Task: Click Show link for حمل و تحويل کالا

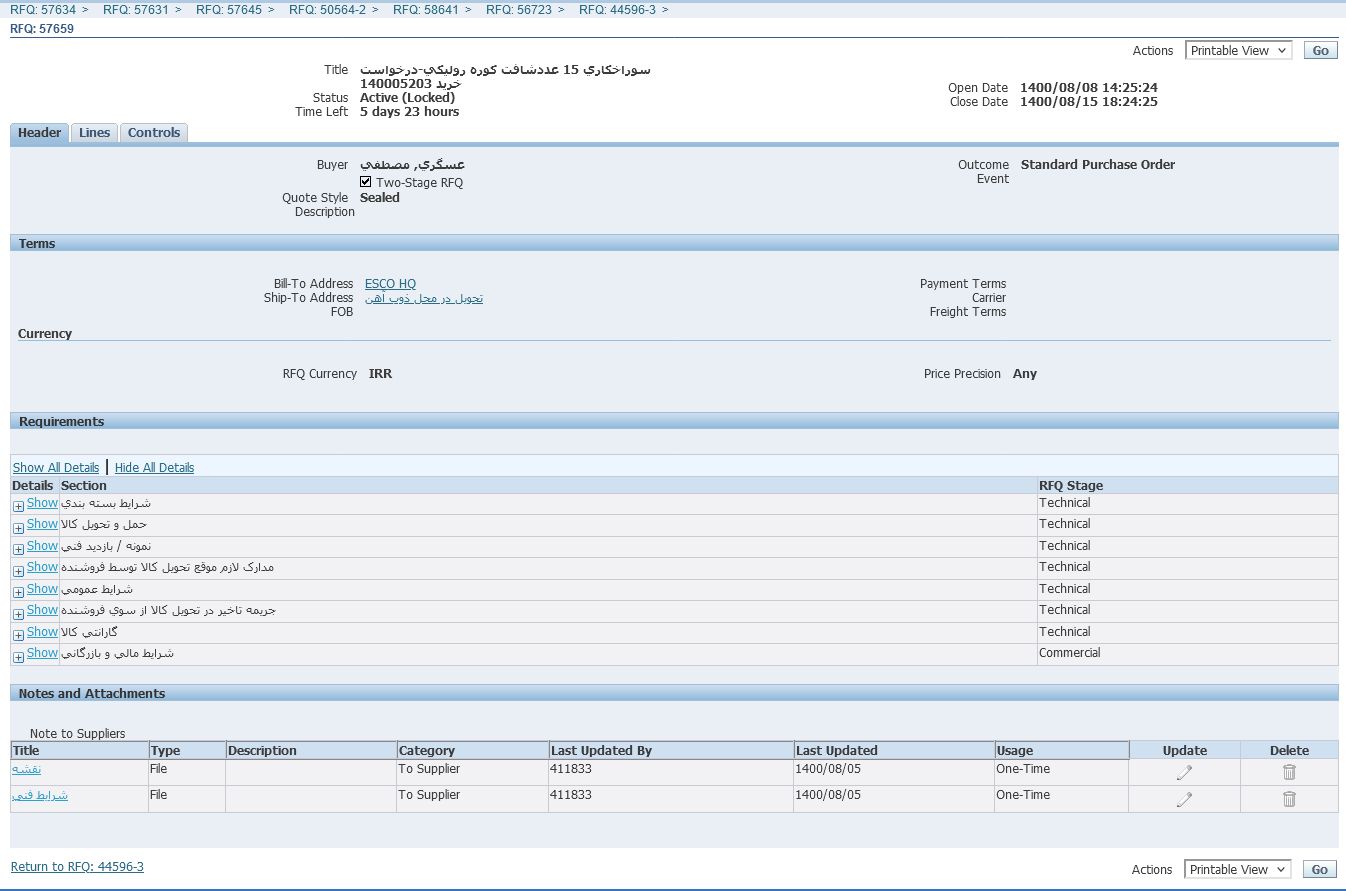Action: point(42,524)
